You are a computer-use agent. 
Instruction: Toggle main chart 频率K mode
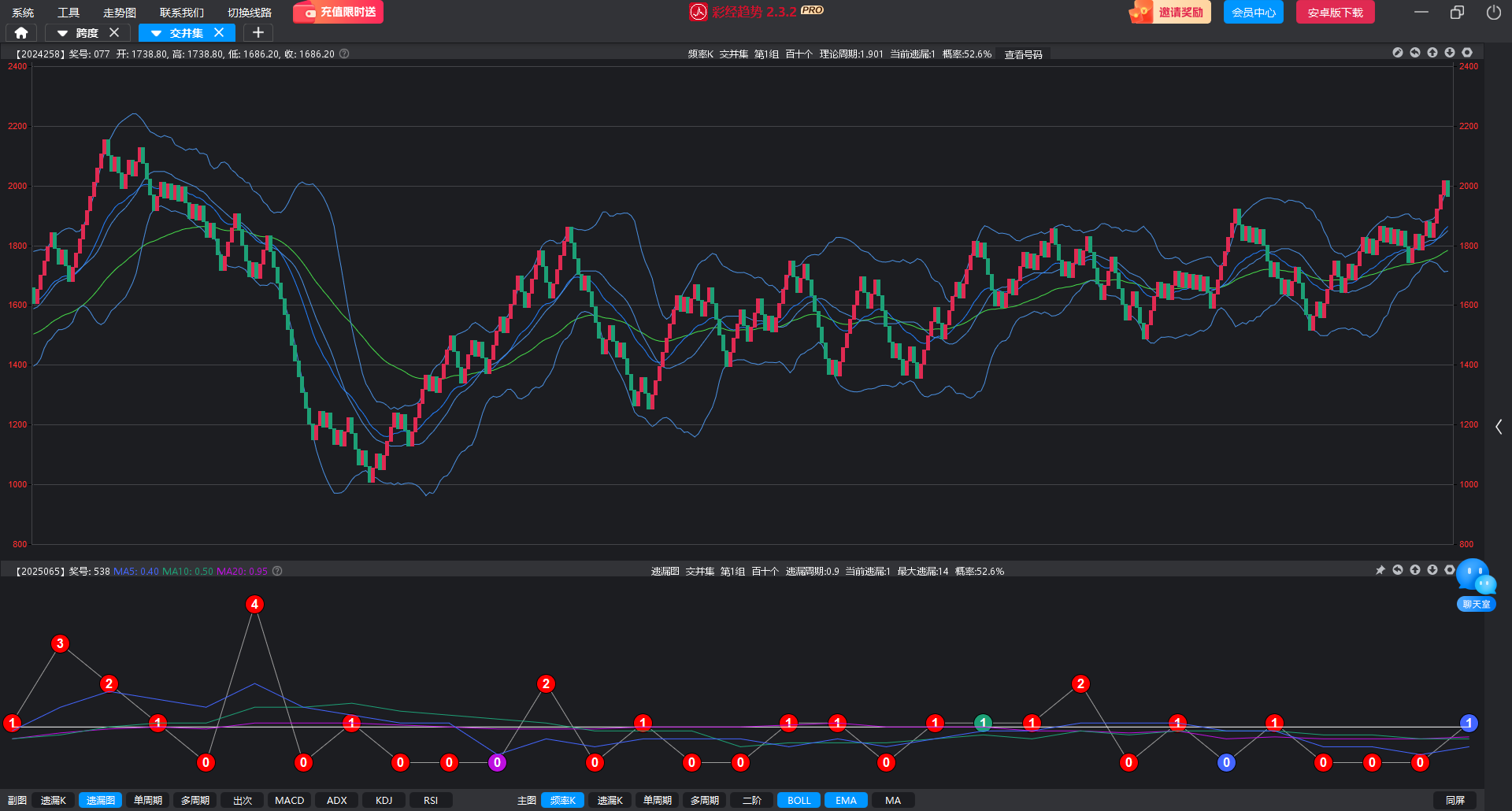(x=563, y=800)
